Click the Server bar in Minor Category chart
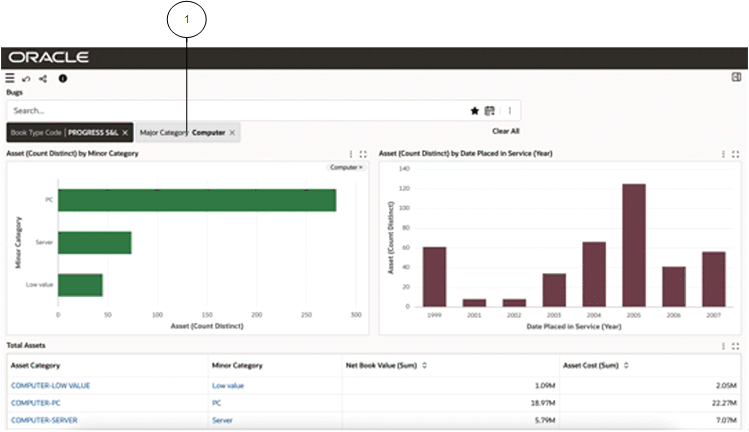The width and height of the screenshot is (749, 432). (x=95, y=242)
